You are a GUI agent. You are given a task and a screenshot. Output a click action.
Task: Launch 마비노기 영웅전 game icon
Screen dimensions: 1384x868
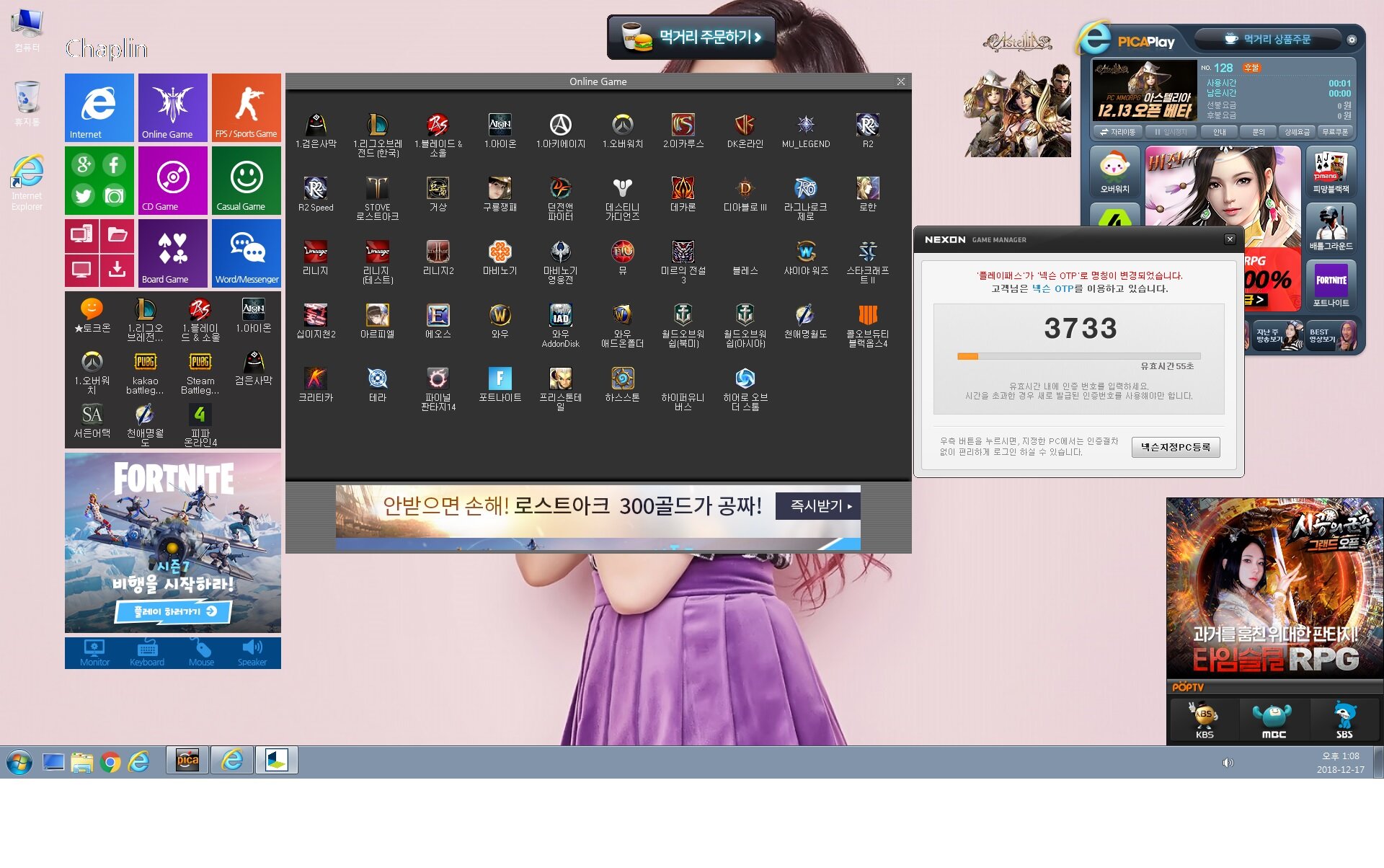pos(561,261)
